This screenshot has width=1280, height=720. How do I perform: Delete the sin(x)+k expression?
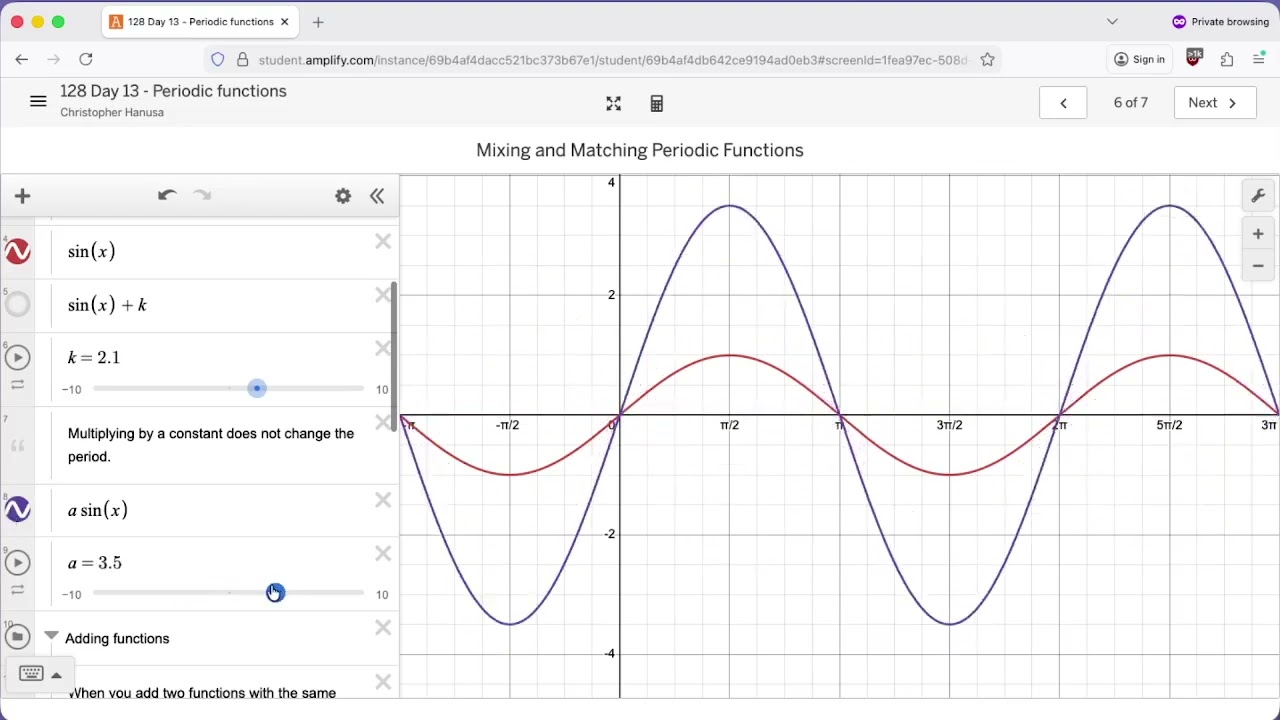pos(383,295)
